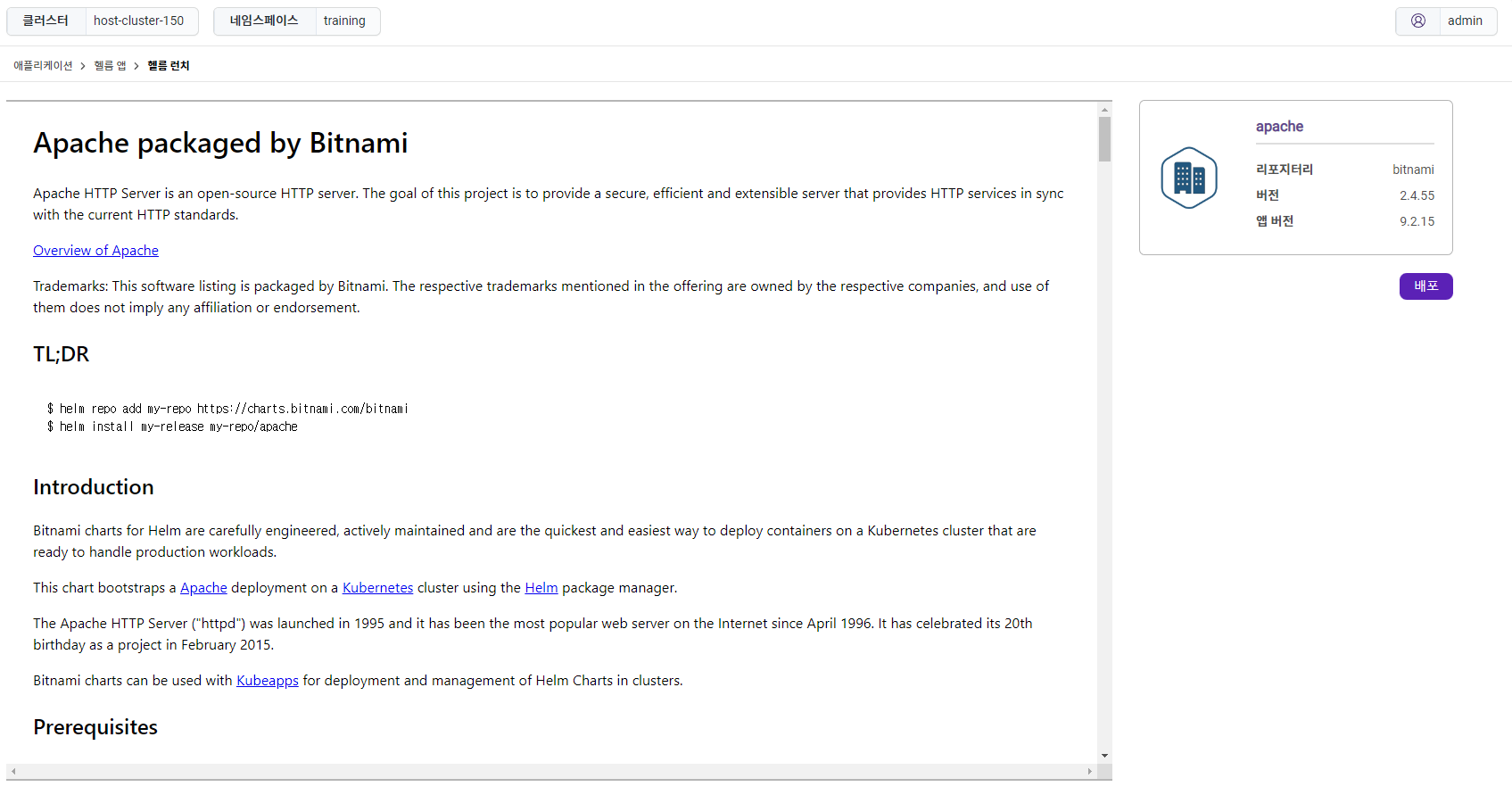Viewport: 1512px width, 795px height.
Task: Click the scroll down arrow of README
Action: tap(1104, 756)
